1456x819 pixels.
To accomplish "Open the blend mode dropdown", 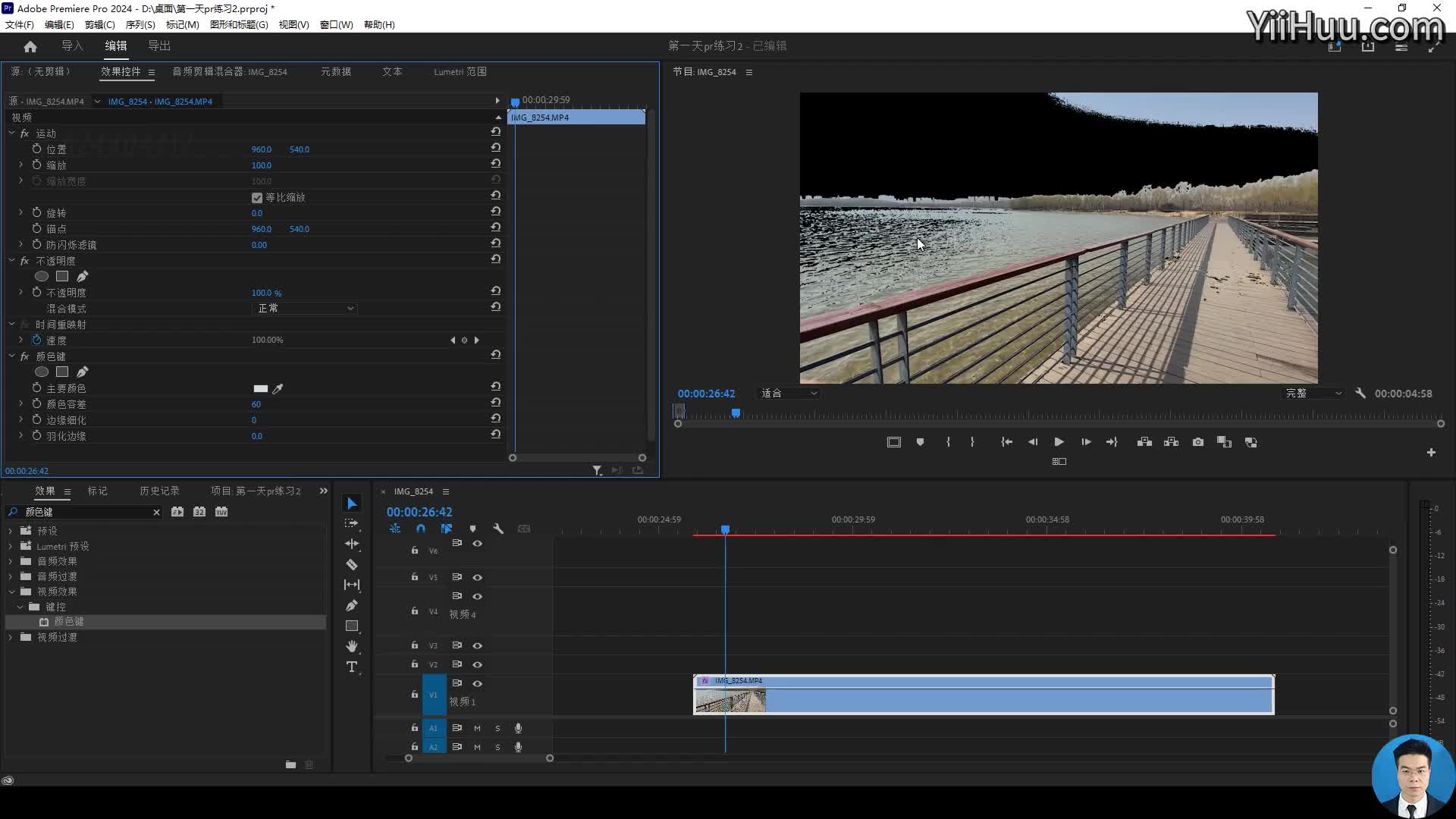I will click(304, 309).
